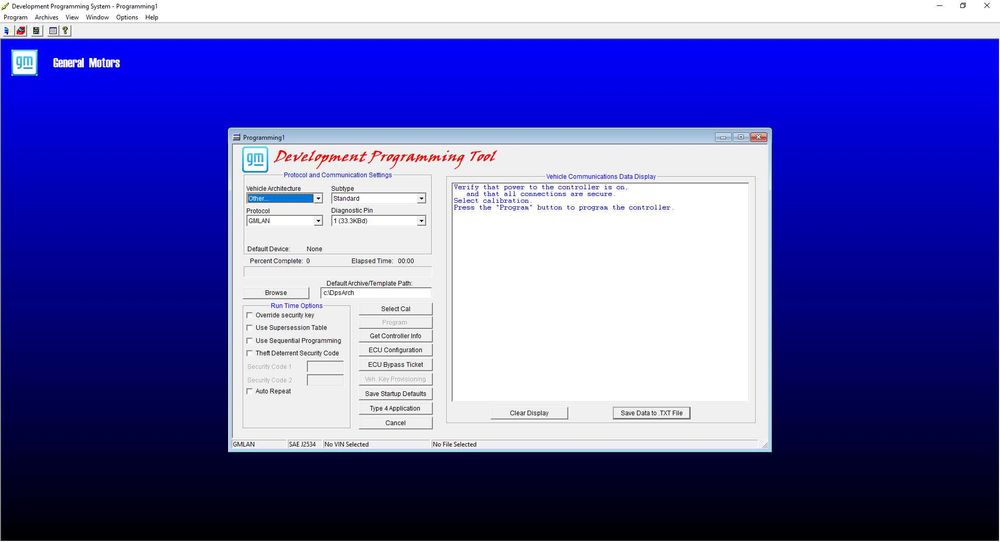
Task: Restore down the main application window
Action: pos(963,6)
